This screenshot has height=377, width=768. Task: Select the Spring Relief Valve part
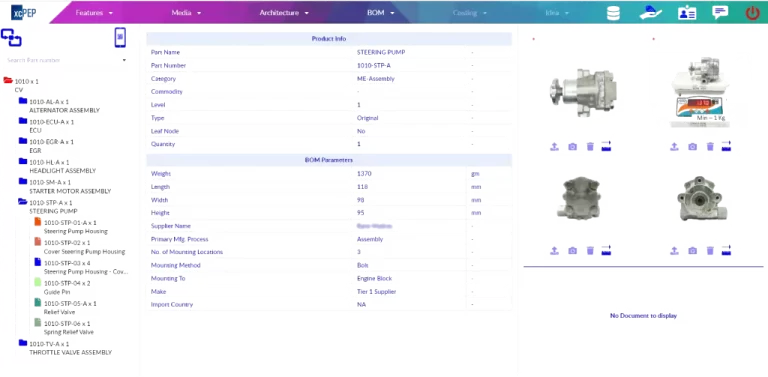click(69, 328)
